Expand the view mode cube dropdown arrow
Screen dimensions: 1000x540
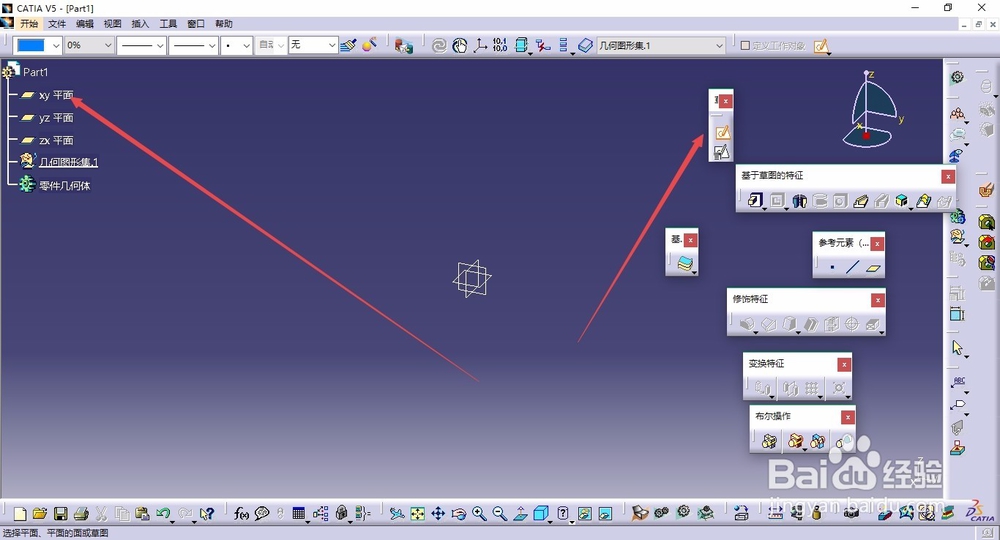tap(550, 521)
